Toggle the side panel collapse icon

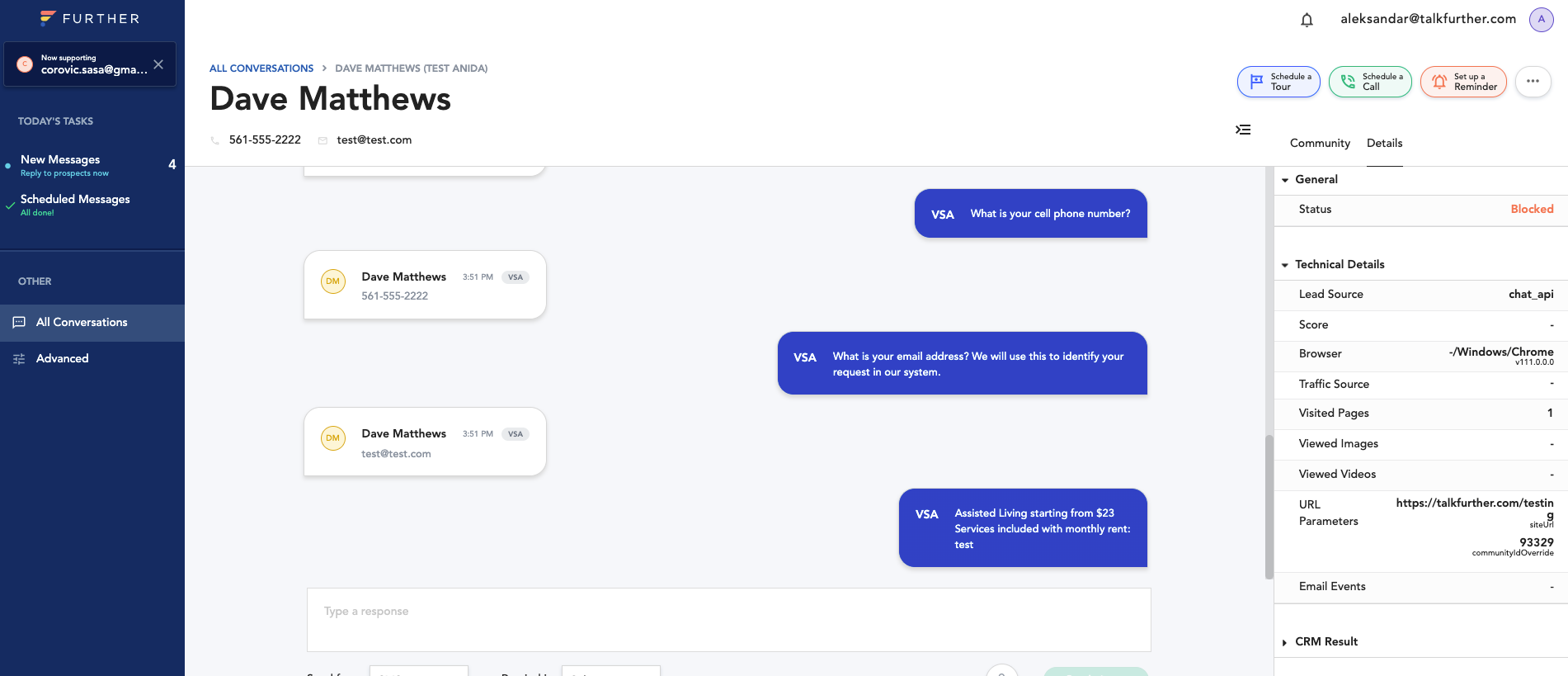(x=1243, y=130)
